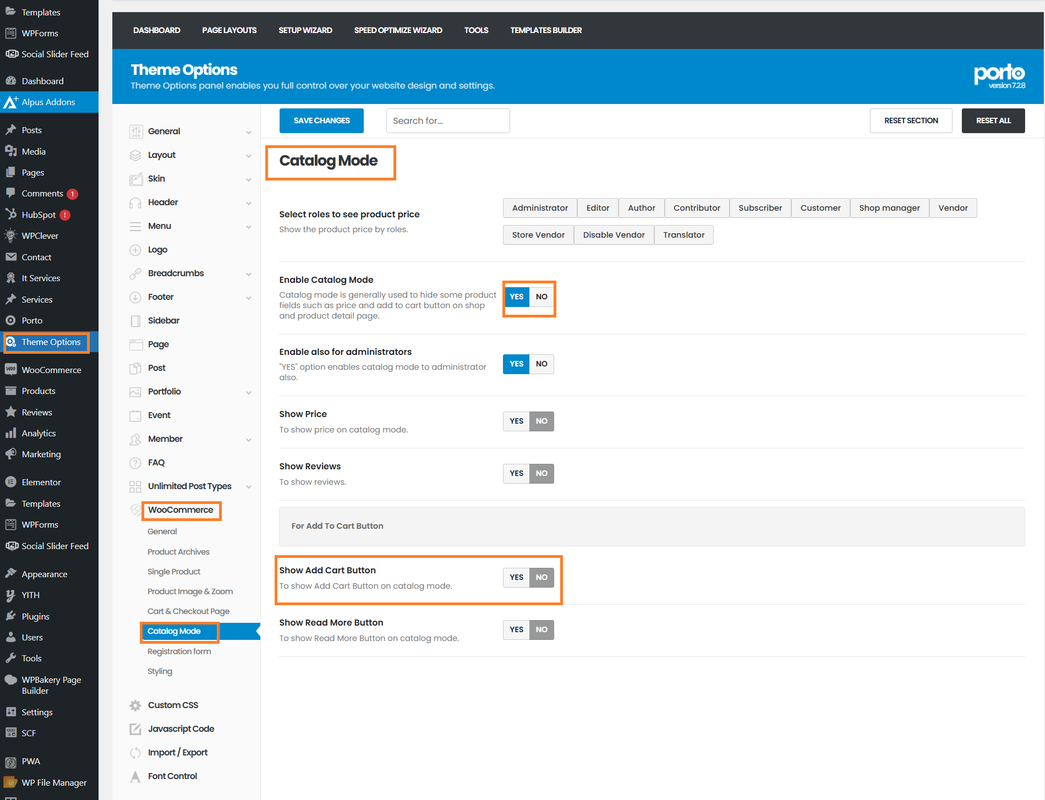
Task: Click the Search for... input field
Action: click(448, 121)
